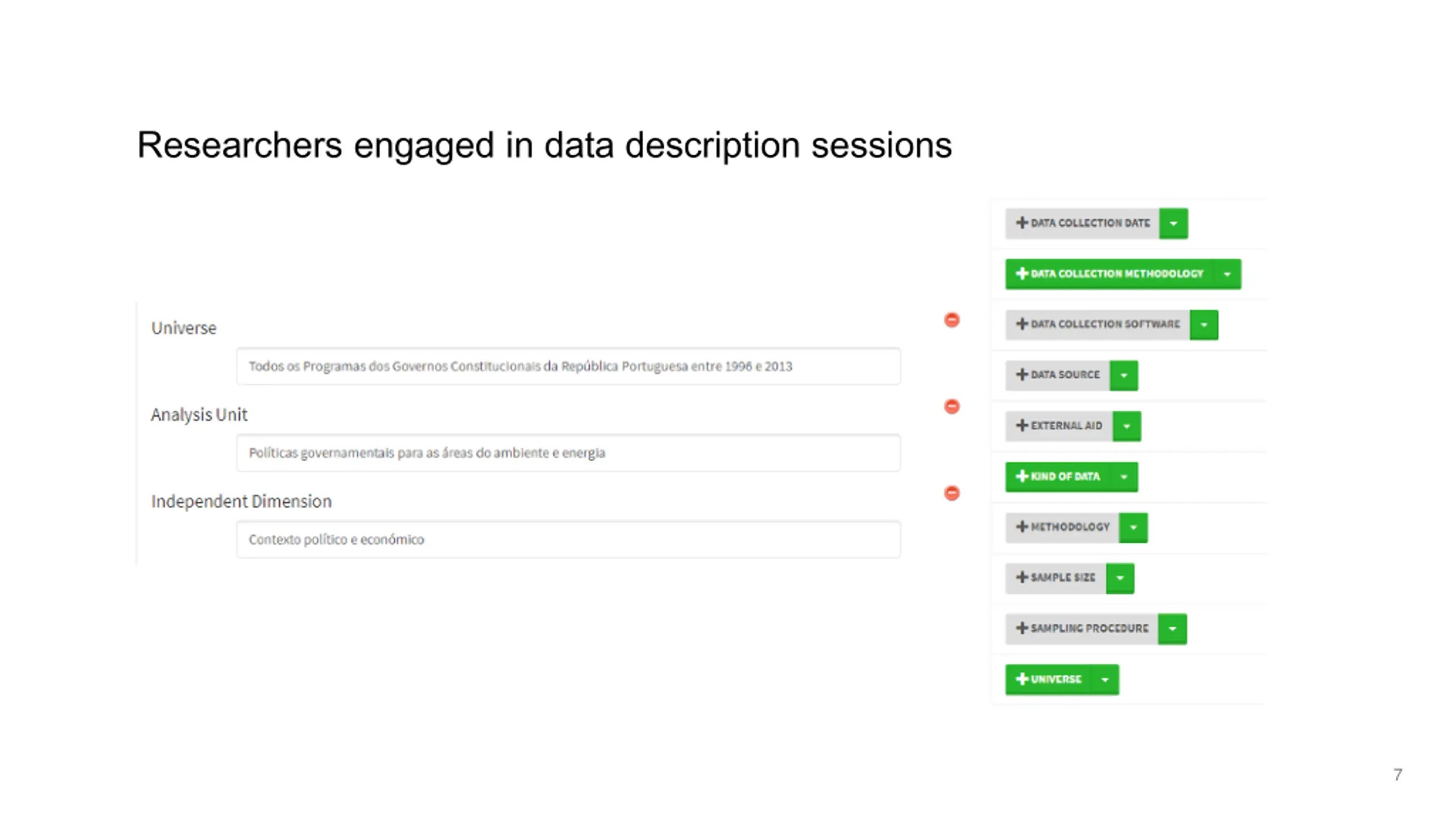Expand the Data Collection Methodology dropdown arrow
Image resolution: width=1456 pixels, height=819 pixels.
click(1227, 274)
